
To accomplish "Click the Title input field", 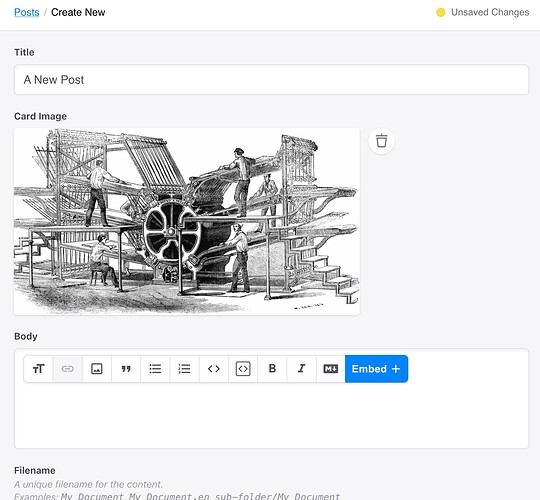I will click(x=271, y=80).
